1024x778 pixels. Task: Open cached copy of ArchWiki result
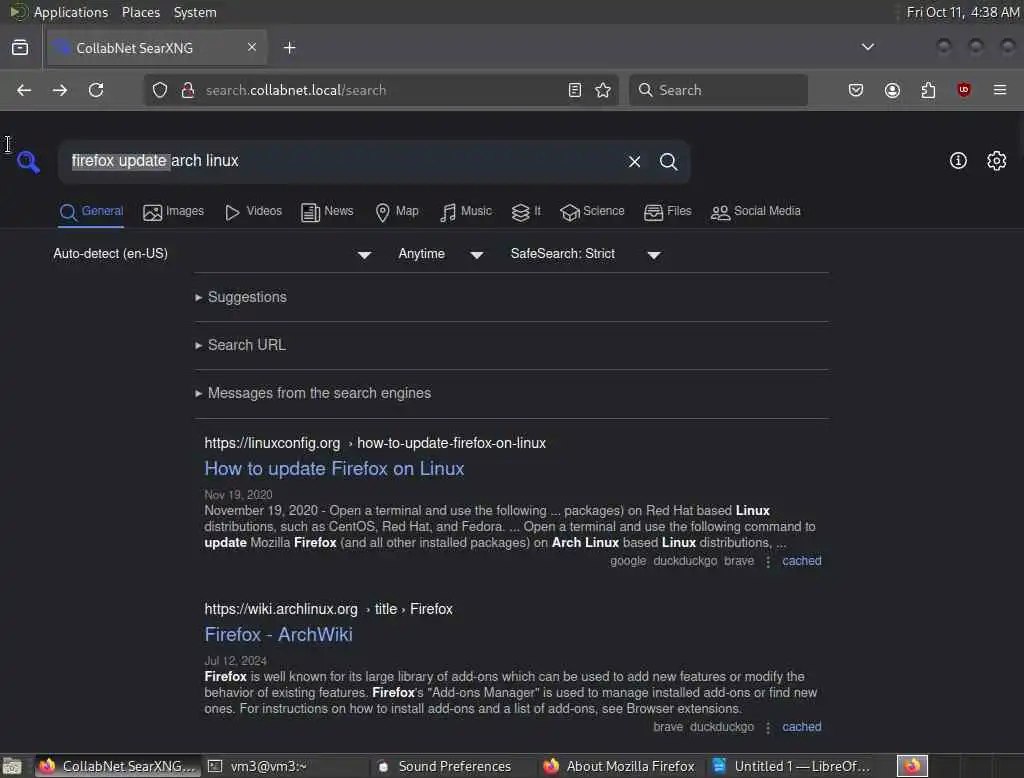(x=801, y=727)
